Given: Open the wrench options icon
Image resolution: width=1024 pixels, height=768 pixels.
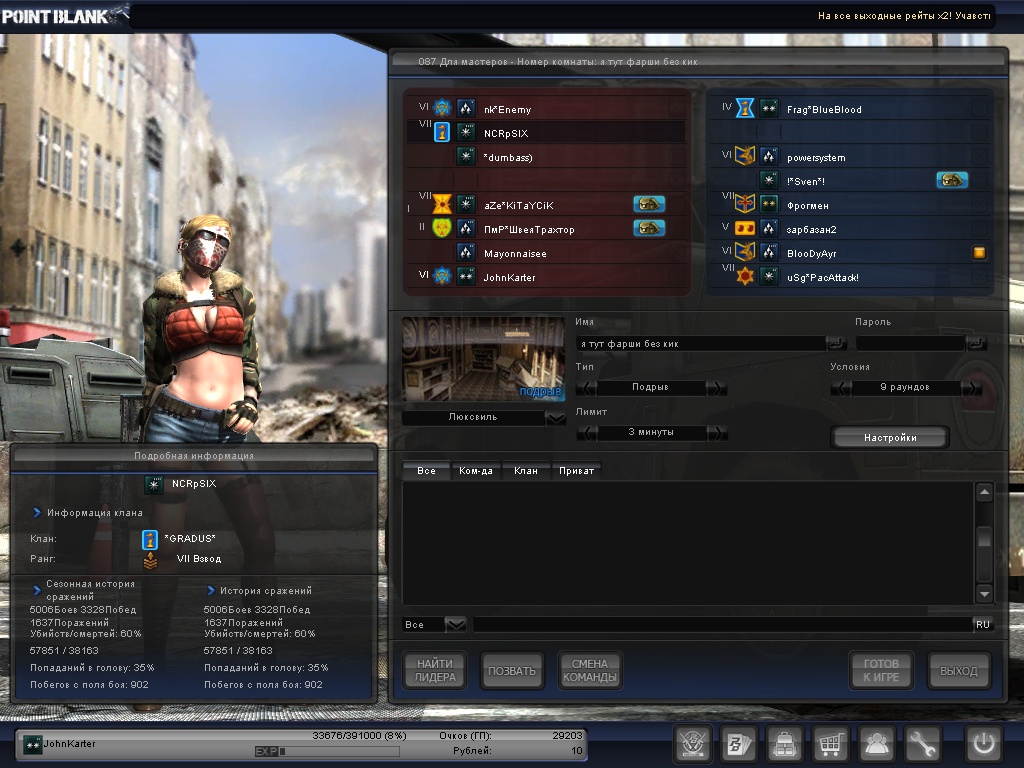Looking at the screenshot, I should tap(923, 744).
